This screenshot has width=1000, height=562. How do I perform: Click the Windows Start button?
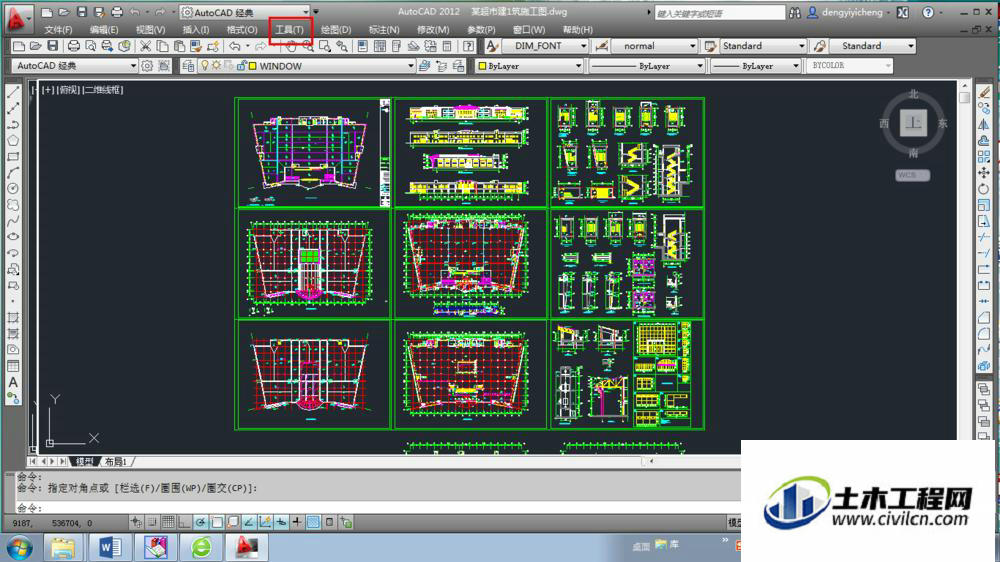pos(19,548)
